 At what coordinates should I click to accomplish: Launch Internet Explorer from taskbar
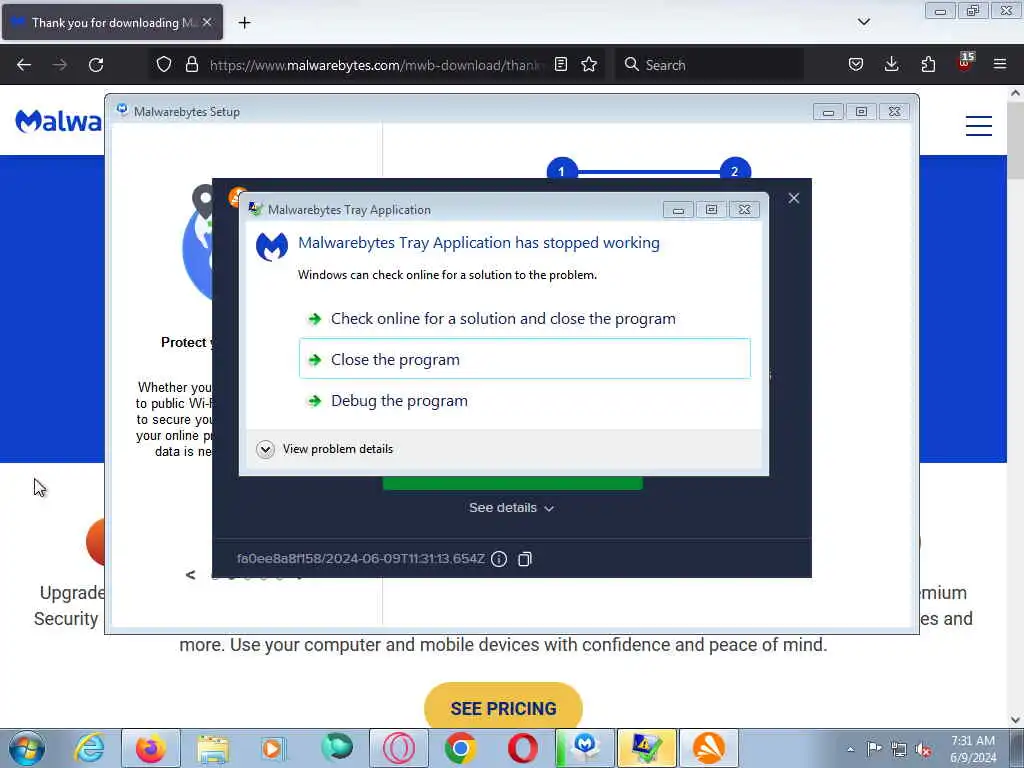pos(89,748)
